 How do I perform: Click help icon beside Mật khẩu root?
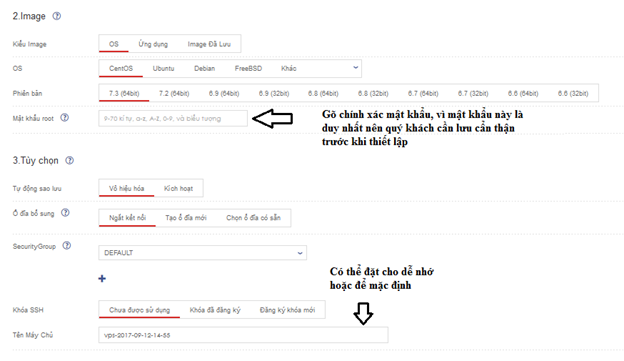click(x=64, y=117)
